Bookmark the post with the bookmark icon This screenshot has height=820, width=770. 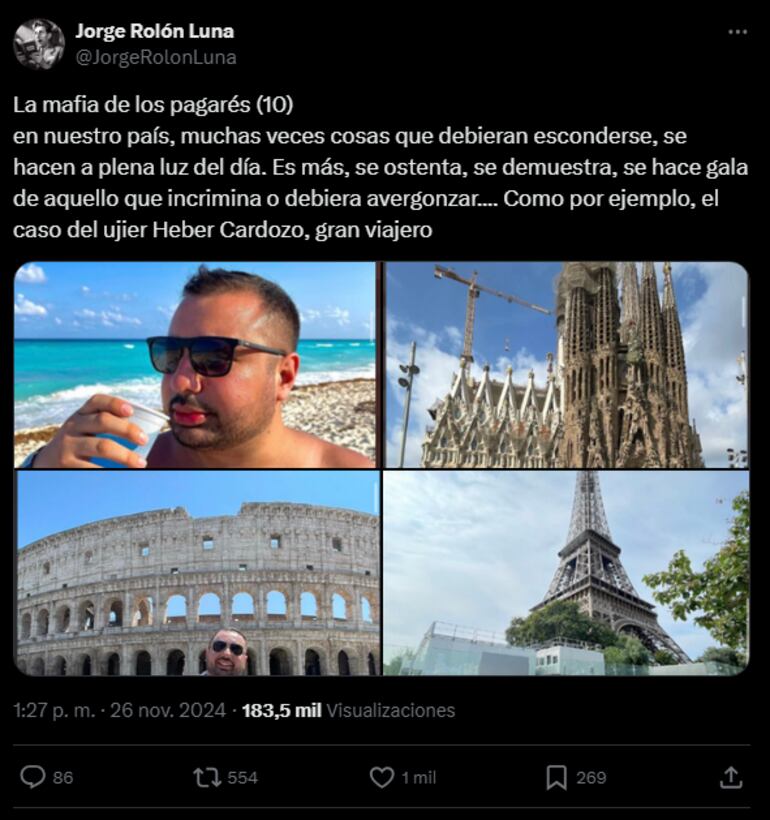coord(557,778)
